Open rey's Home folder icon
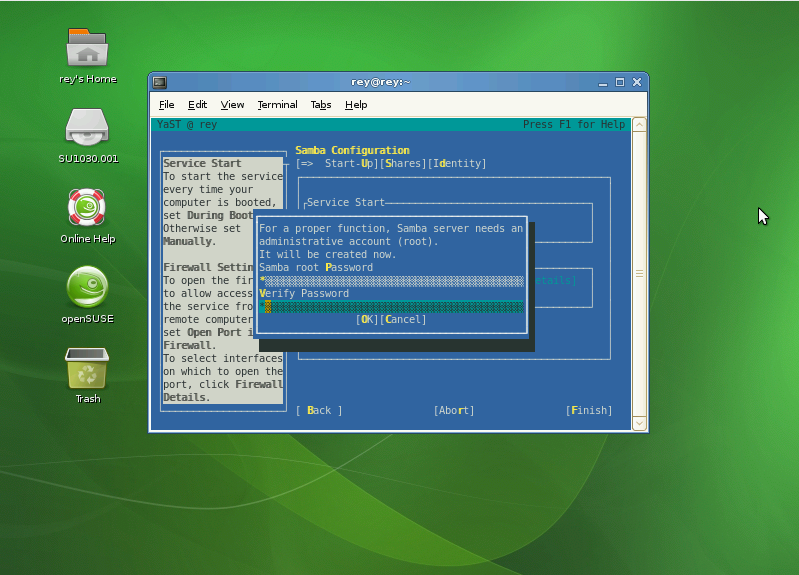 pos(87,48)
